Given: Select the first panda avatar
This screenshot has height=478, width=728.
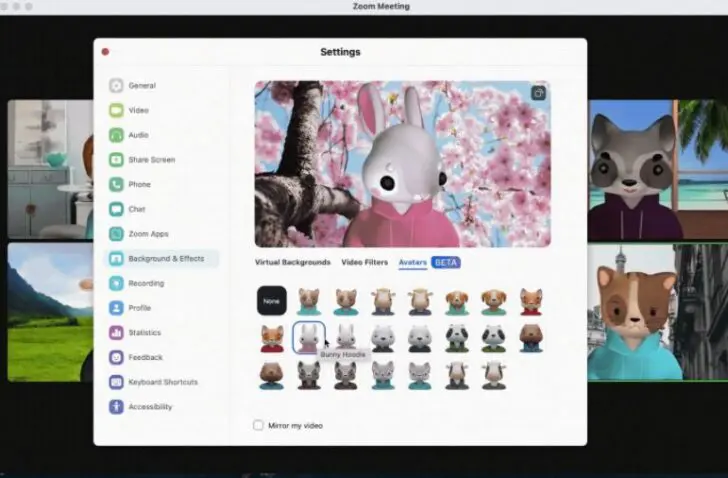Looking at the screenshot, I should 457,338.
